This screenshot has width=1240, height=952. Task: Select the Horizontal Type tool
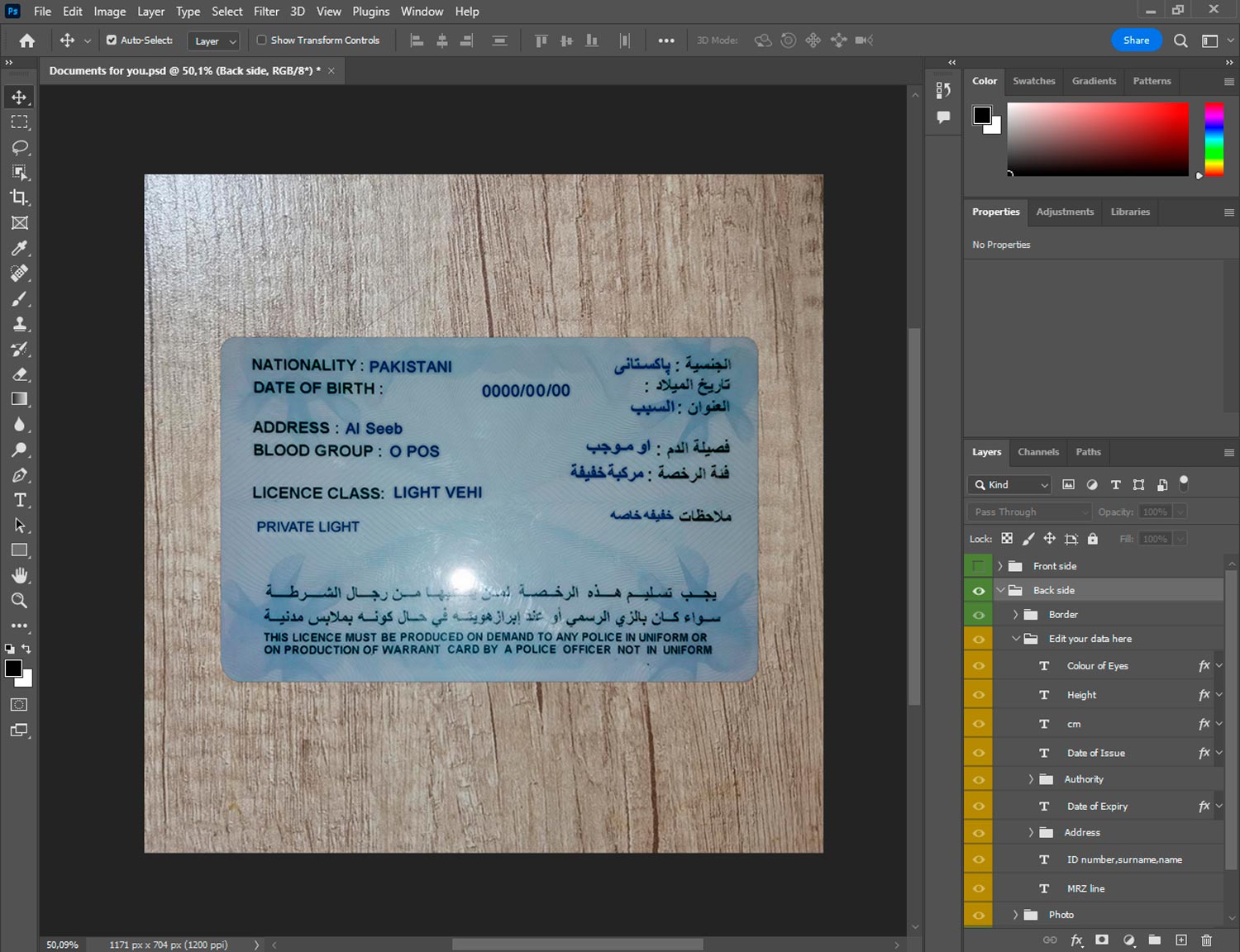click(x=20, y=500)
